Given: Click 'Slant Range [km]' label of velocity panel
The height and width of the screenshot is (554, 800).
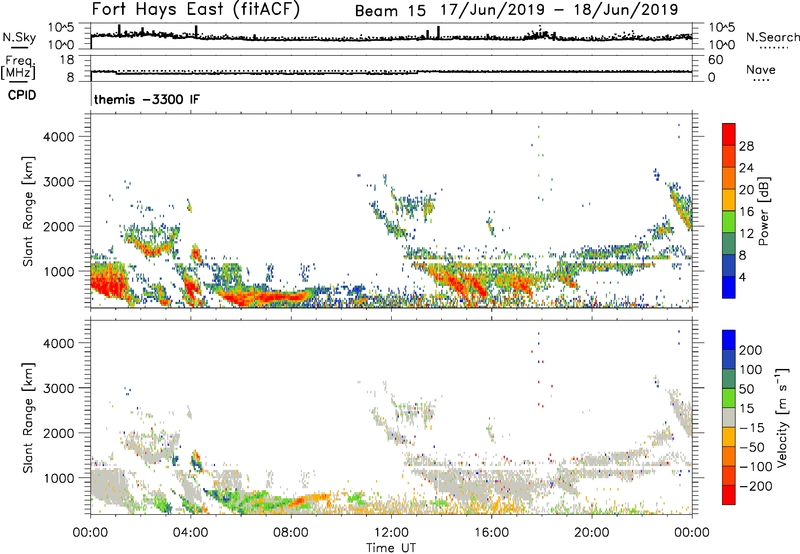Looking at the screenshot, I should [29, 418].
